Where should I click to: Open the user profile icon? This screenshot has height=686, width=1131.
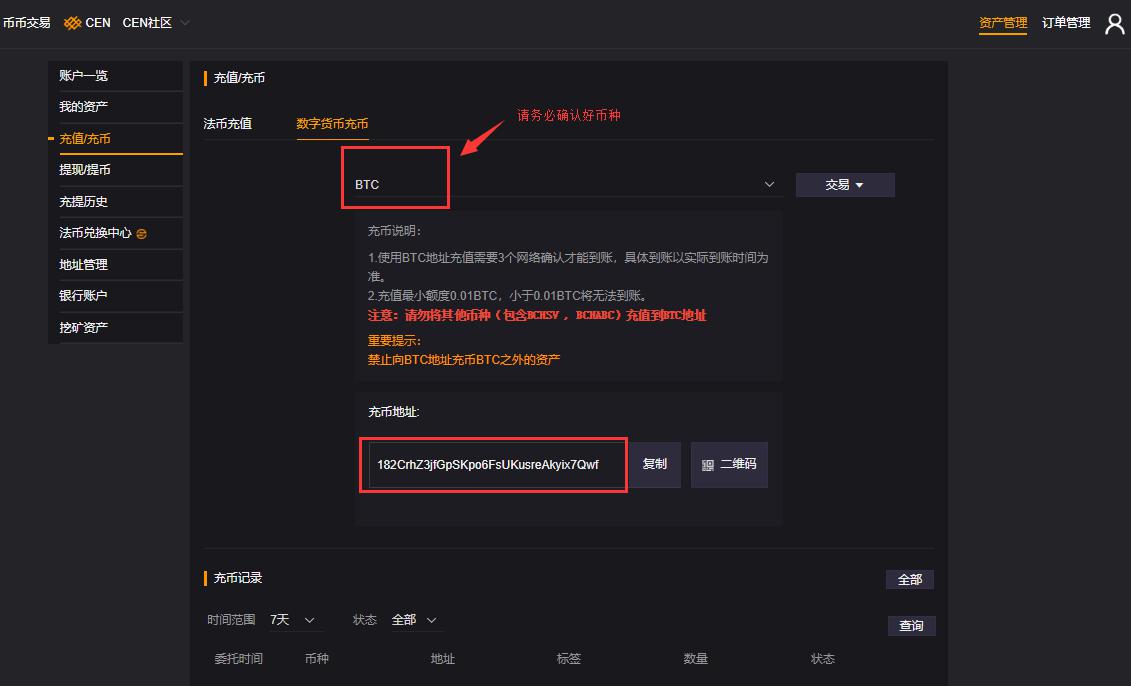(1114, 24)
